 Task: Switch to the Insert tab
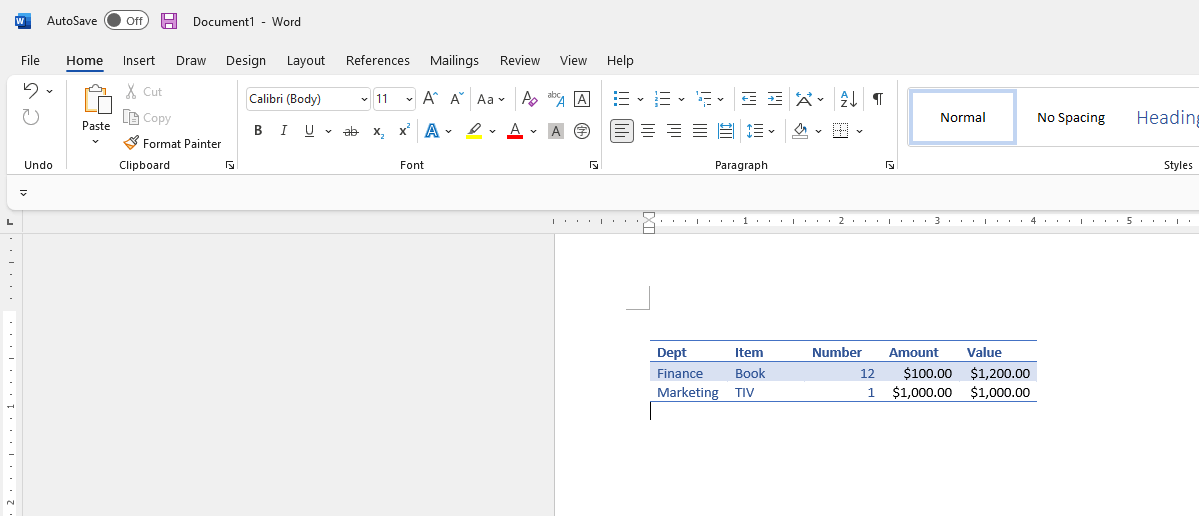139,60
